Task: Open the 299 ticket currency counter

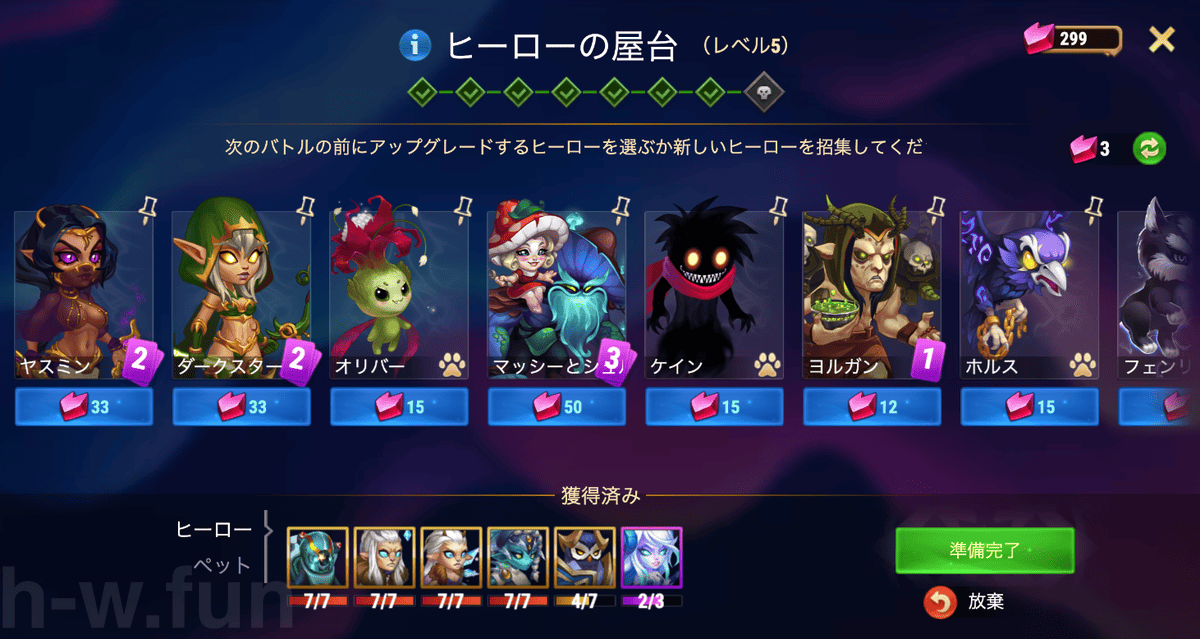Action: [x=1073, y=40]
